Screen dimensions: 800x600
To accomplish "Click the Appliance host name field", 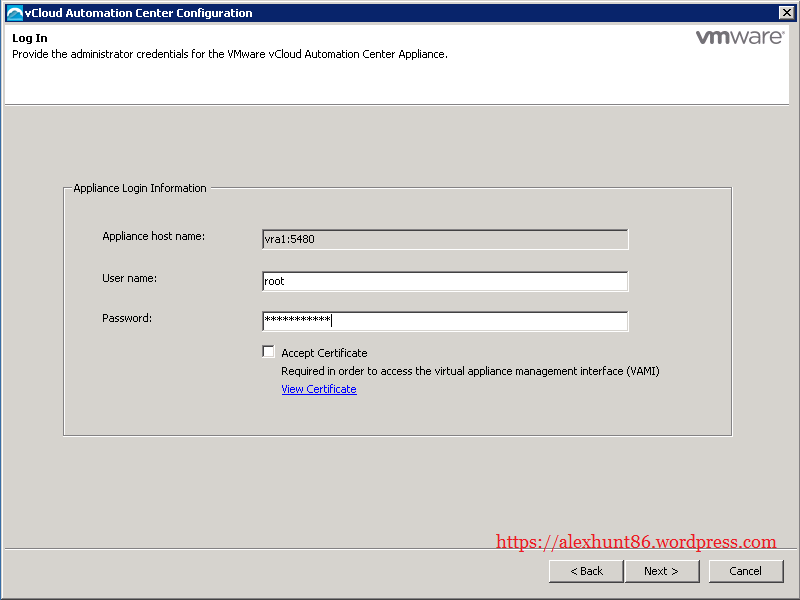I will click(x=444, y=239).
